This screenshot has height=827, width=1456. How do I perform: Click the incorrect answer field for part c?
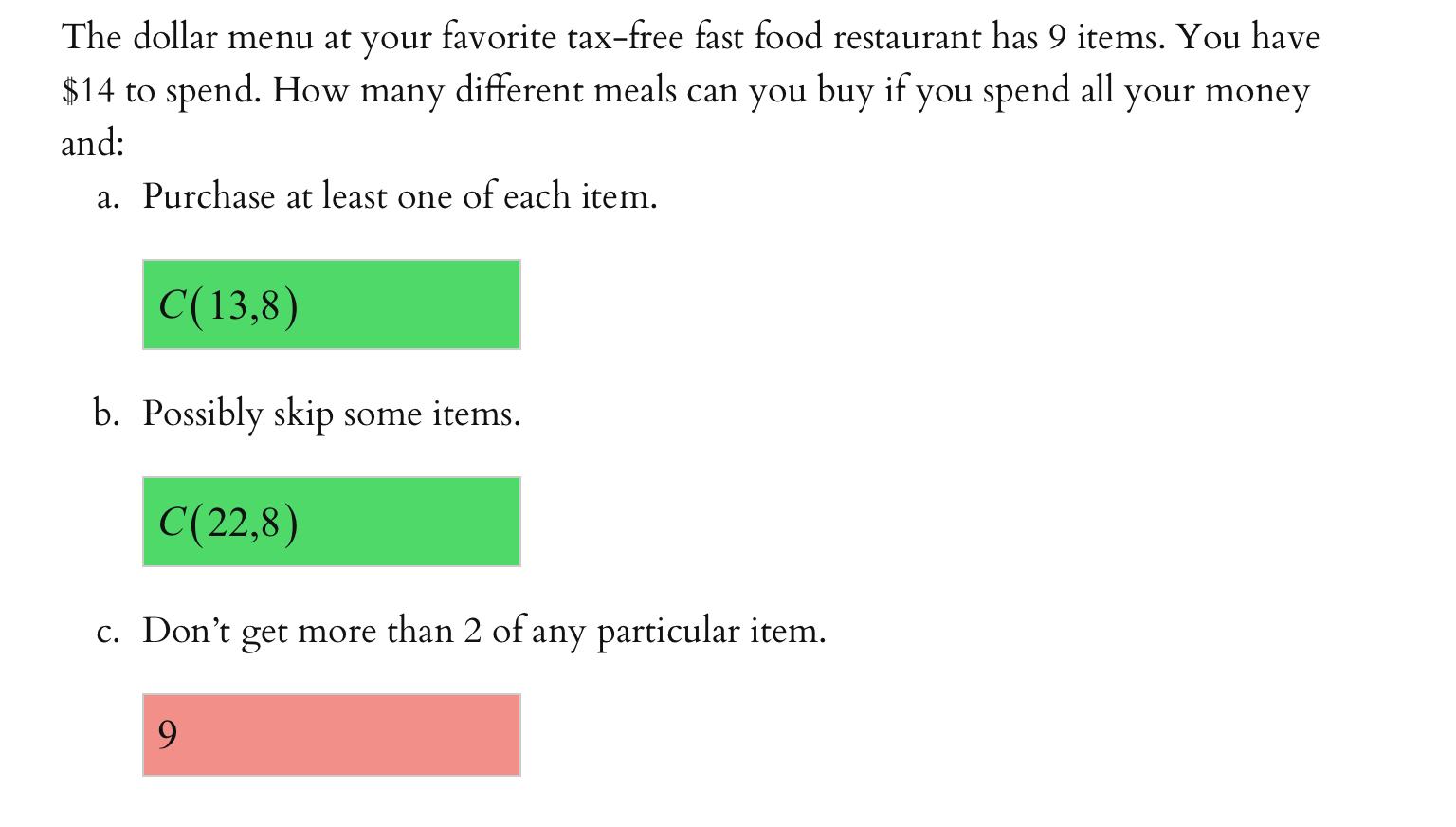coord(331,735)
